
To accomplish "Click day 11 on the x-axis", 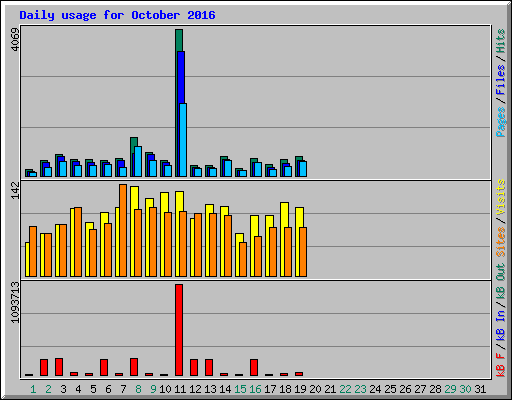I will (x=180, y=389).
